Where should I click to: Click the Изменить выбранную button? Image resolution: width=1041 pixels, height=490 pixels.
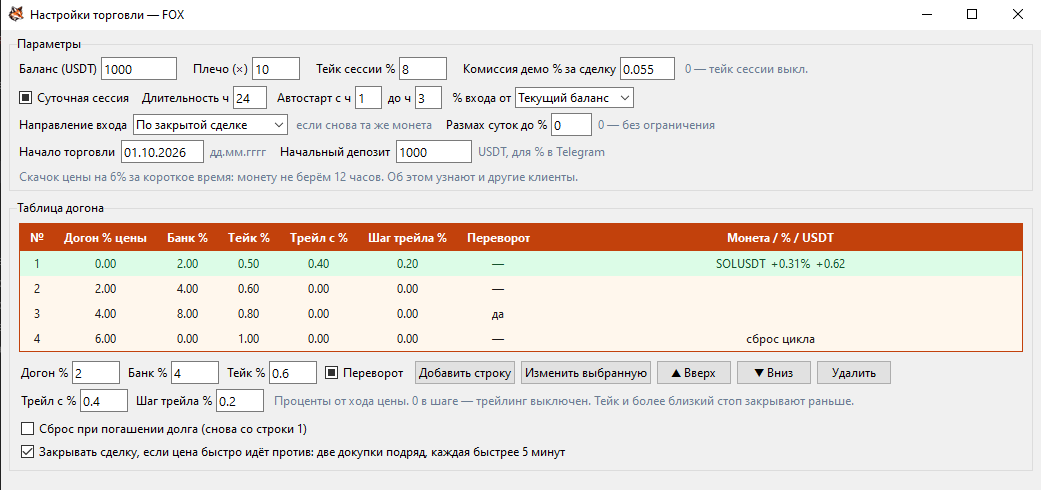[x=586, y=372]
